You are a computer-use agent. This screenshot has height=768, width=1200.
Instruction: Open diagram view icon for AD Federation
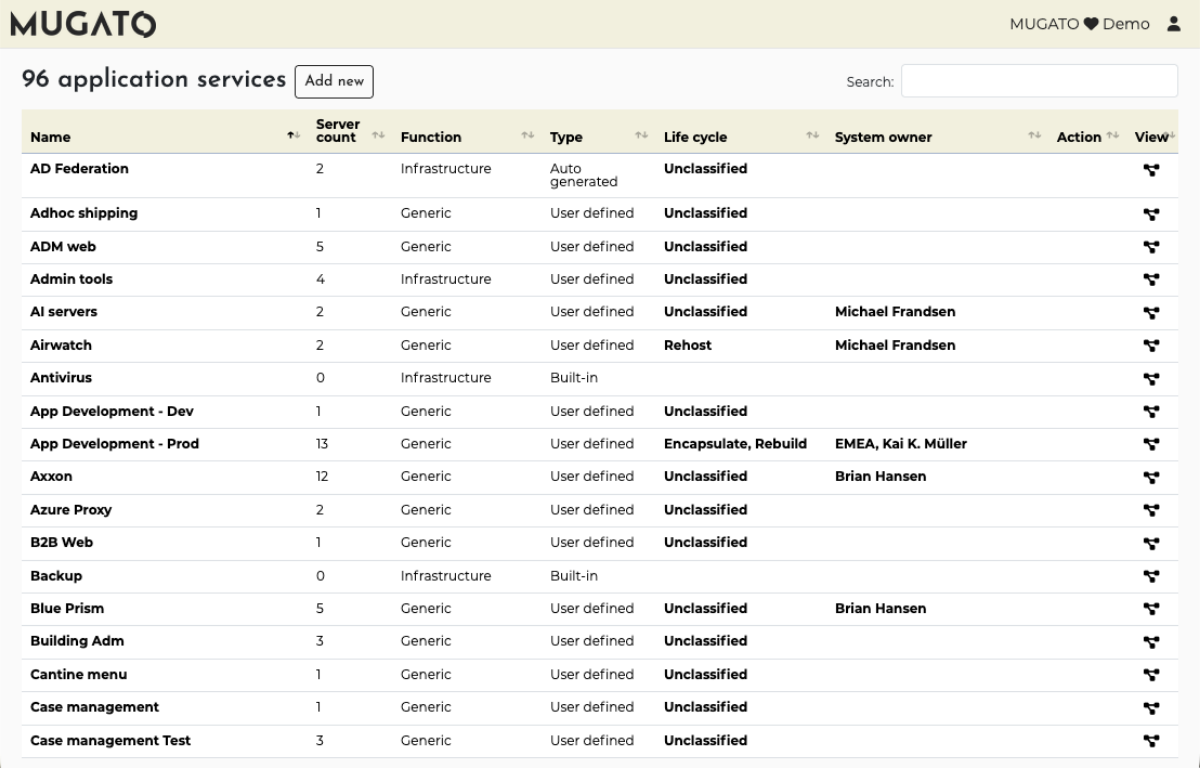[x=1151, y=170]
